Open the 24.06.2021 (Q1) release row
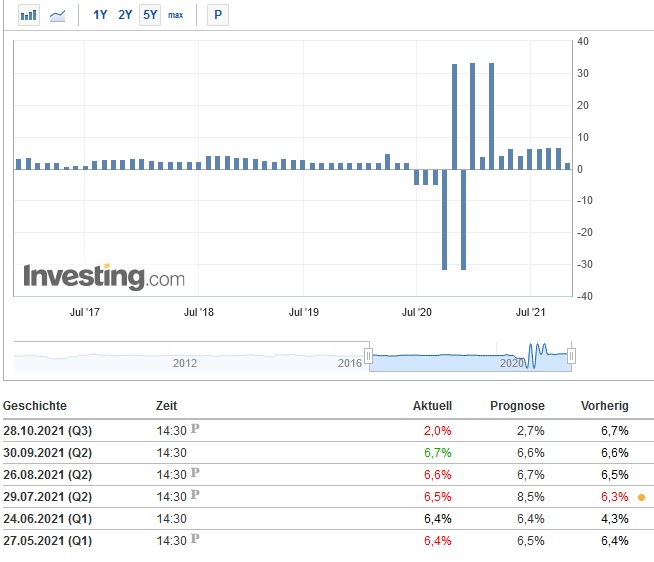 click(x=48, y=518)
